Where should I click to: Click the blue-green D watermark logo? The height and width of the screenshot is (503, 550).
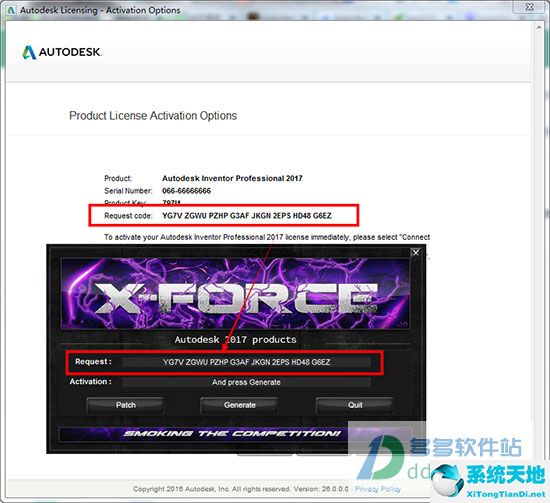point(381,457)
